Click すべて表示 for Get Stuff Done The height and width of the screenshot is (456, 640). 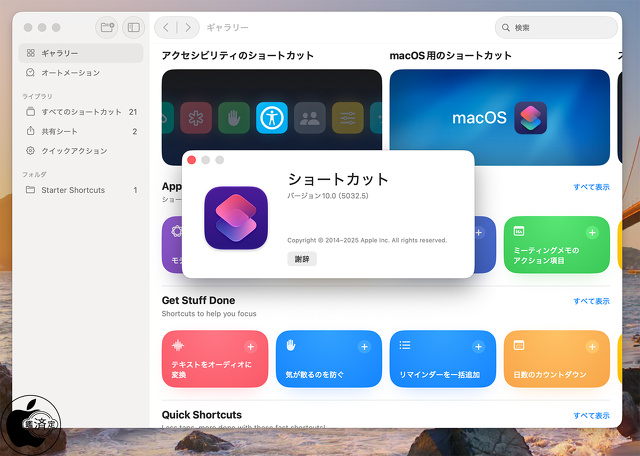591,301
